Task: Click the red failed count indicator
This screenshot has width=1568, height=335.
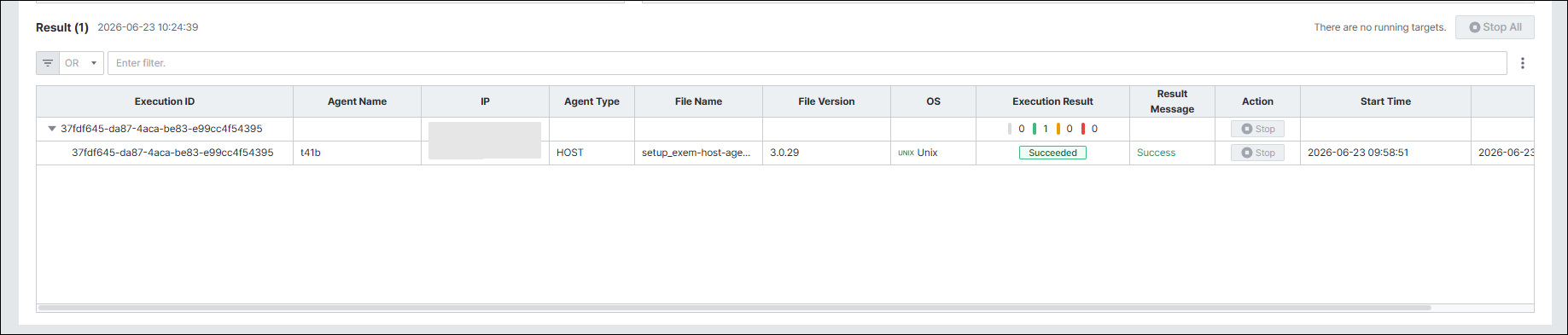Action: (1090, 129)
